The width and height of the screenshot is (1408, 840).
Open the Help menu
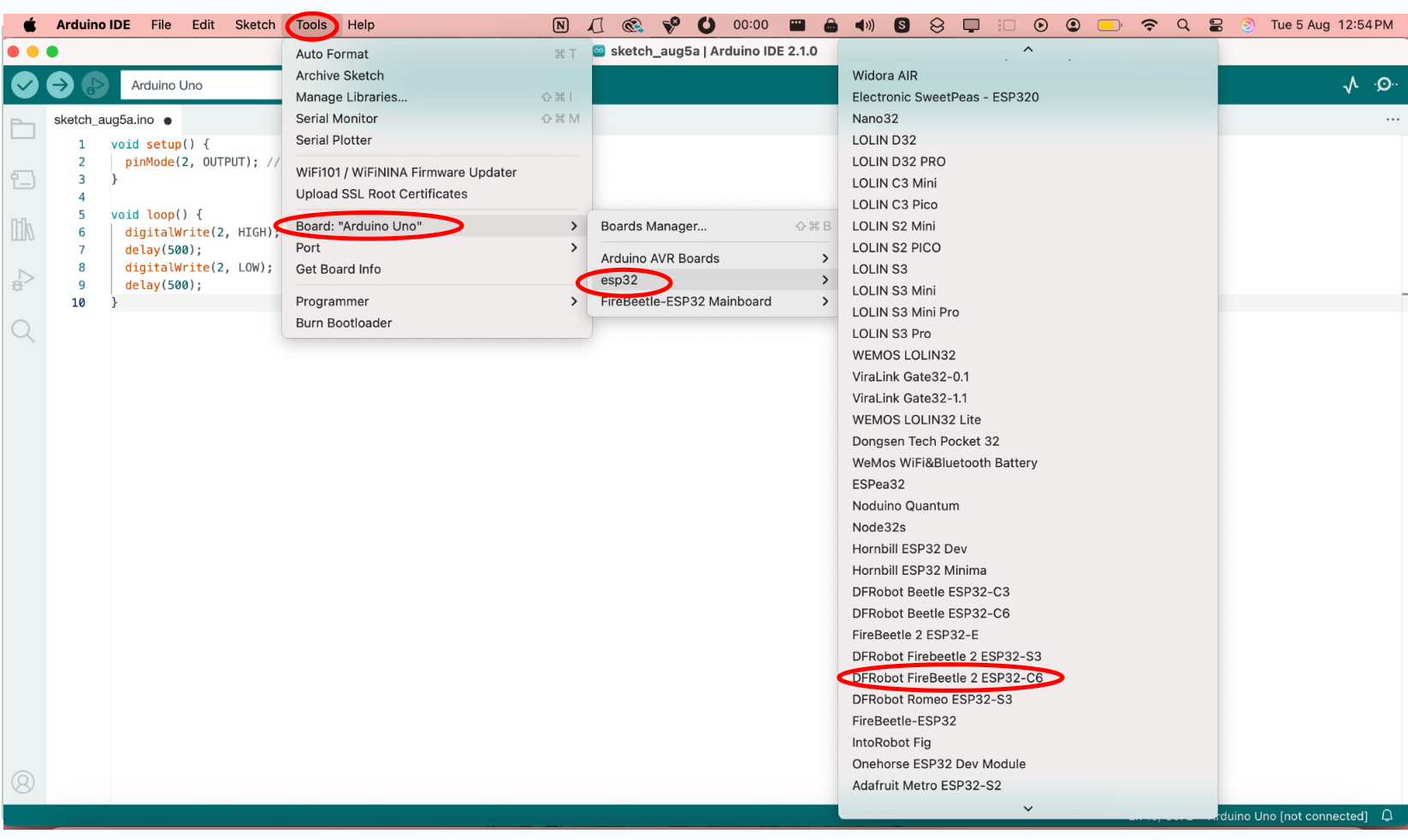point(361,25)
